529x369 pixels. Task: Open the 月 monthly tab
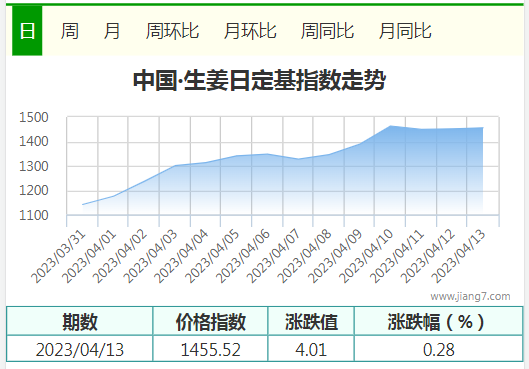click(112, 31)
